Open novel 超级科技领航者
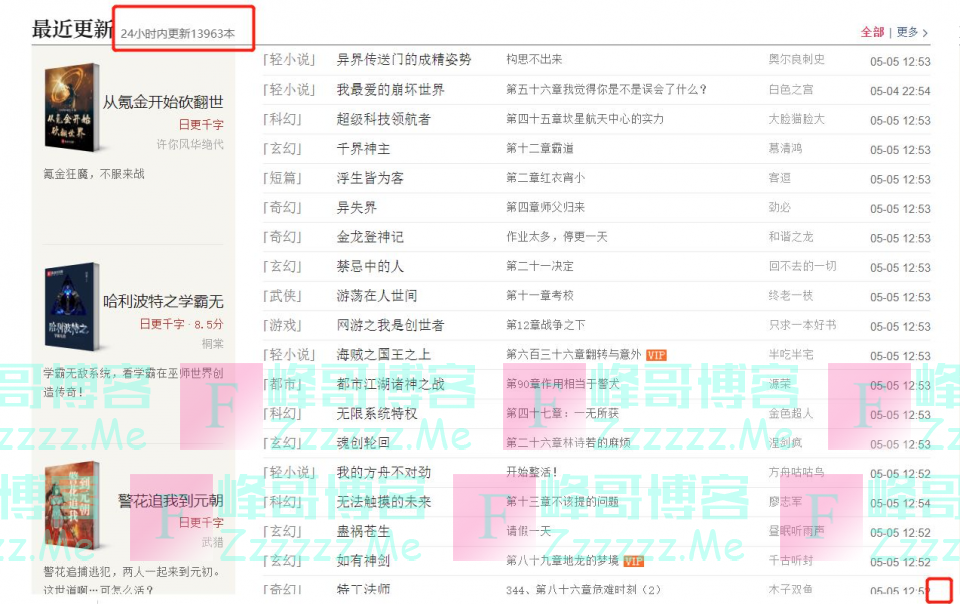960x604 pixels. tap(383, 119)
